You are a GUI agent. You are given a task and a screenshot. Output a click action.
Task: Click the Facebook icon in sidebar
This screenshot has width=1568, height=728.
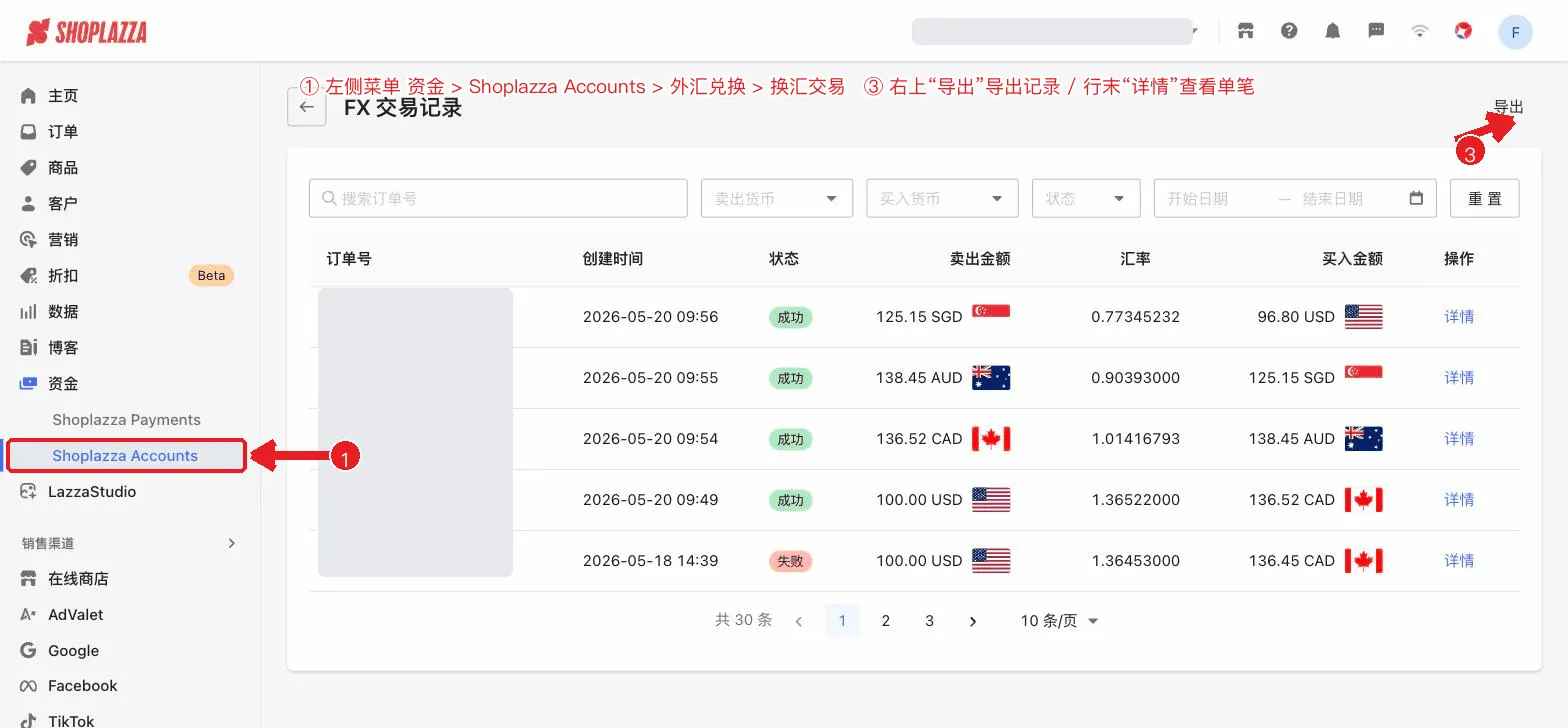pos(29,686)
